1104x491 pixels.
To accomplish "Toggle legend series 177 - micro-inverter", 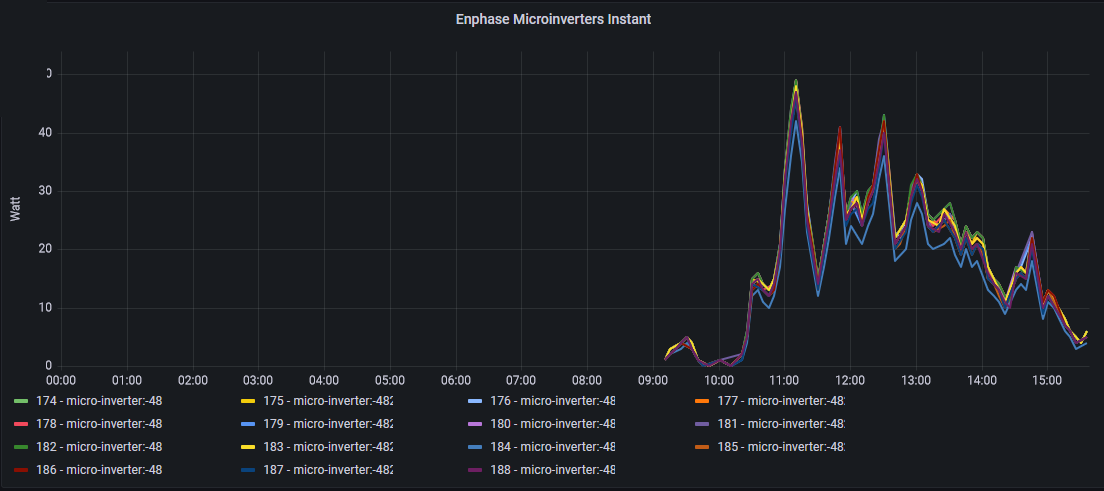I will click(x=780, y=402).
